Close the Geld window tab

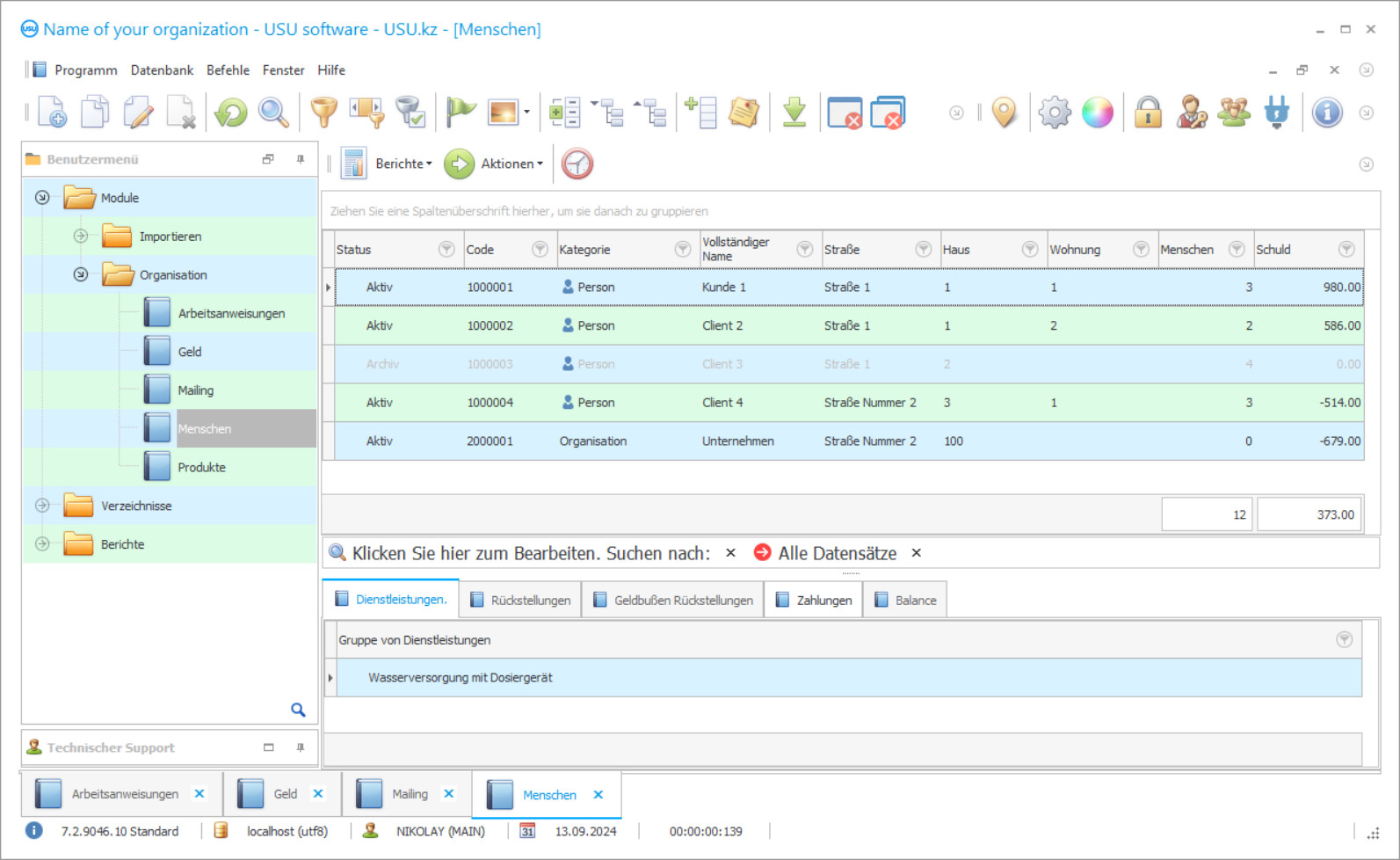pos(318,793)
